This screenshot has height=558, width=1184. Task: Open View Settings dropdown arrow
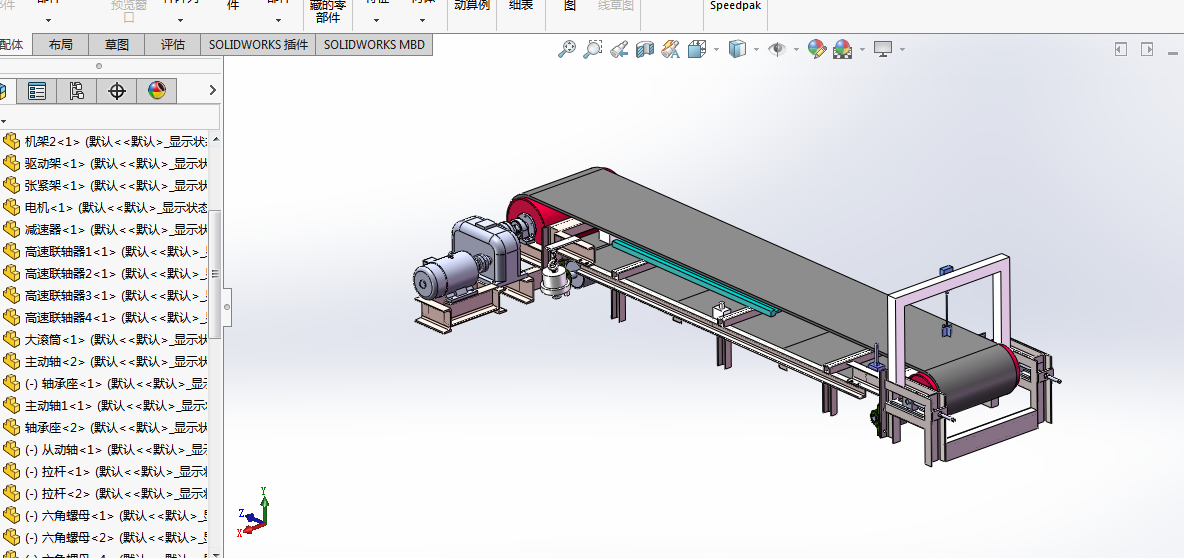tap(902, 50)
